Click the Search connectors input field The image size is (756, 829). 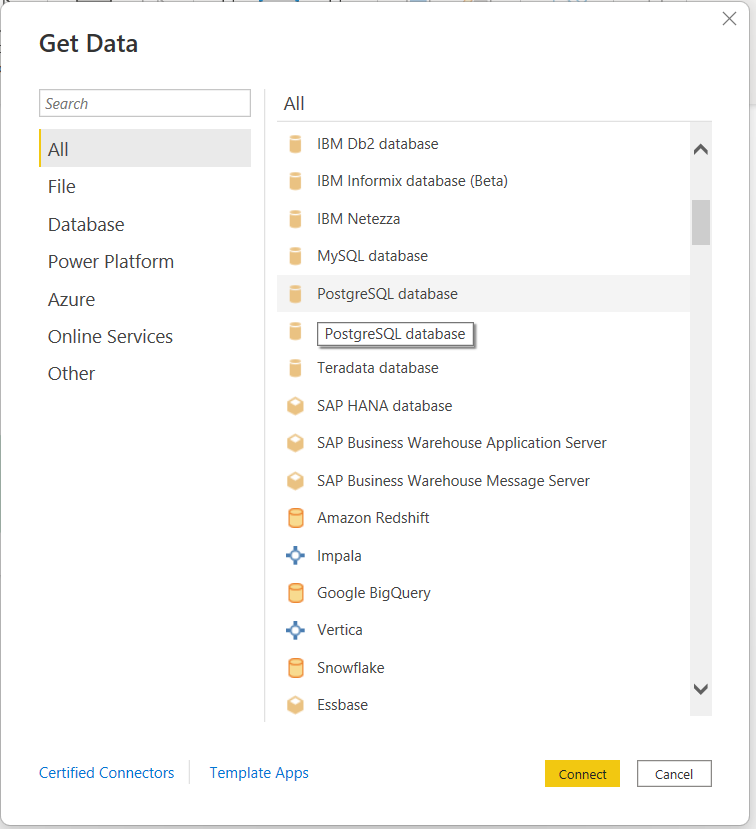[x=145, y=103]
